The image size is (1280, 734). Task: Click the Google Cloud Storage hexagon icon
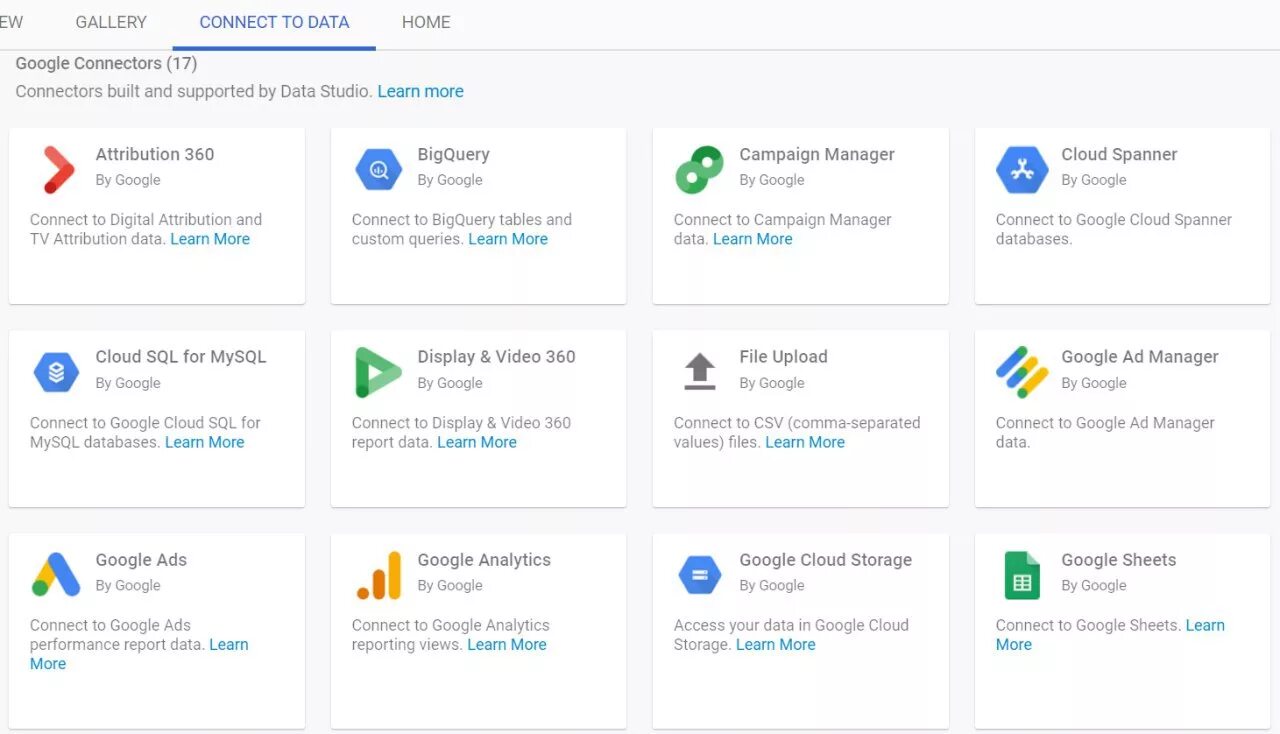[700, 575]
